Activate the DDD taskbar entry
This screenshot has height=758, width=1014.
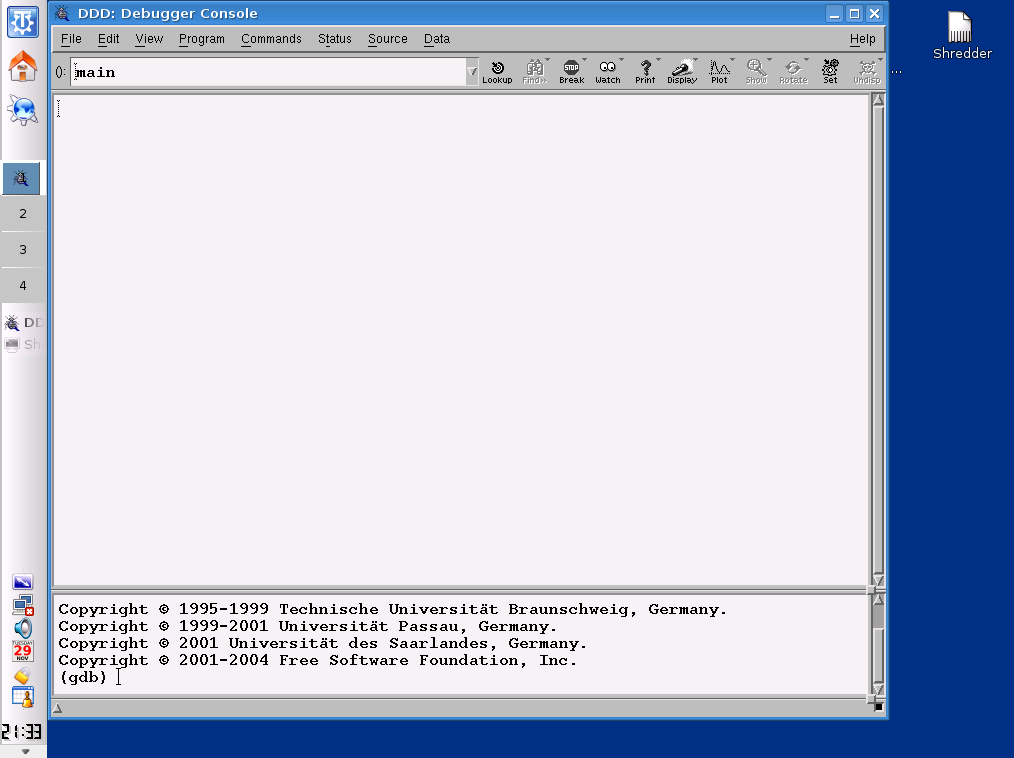(24, 322)
